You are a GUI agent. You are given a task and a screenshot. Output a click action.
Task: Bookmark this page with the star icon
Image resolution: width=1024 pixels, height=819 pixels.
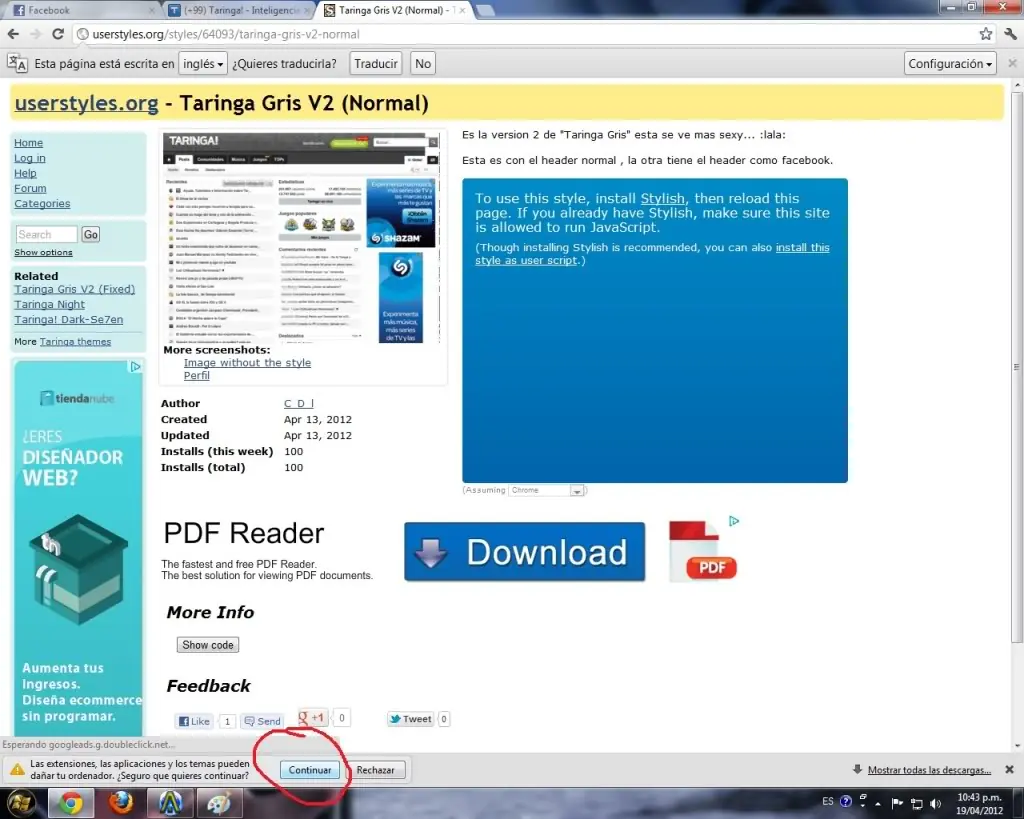pos(985,34)
